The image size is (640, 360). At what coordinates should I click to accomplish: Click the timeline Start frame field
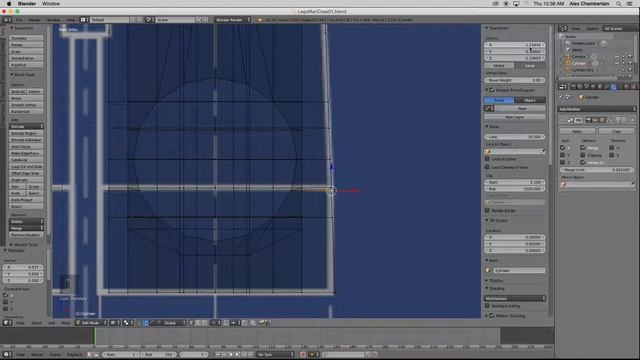(x=121, y=354)
